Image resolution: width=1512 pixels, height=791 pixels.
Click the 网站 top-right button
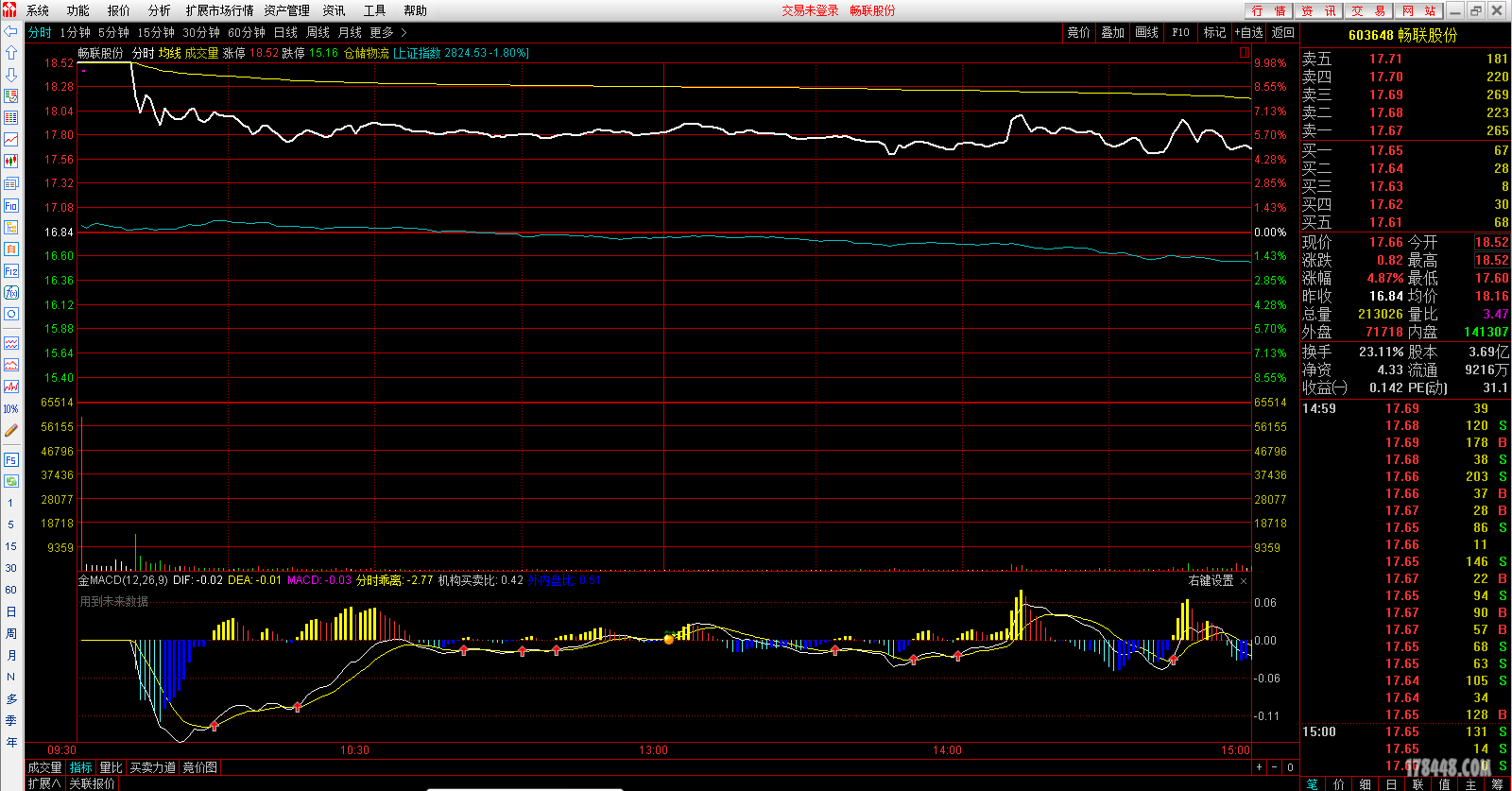click(1419, 10)
